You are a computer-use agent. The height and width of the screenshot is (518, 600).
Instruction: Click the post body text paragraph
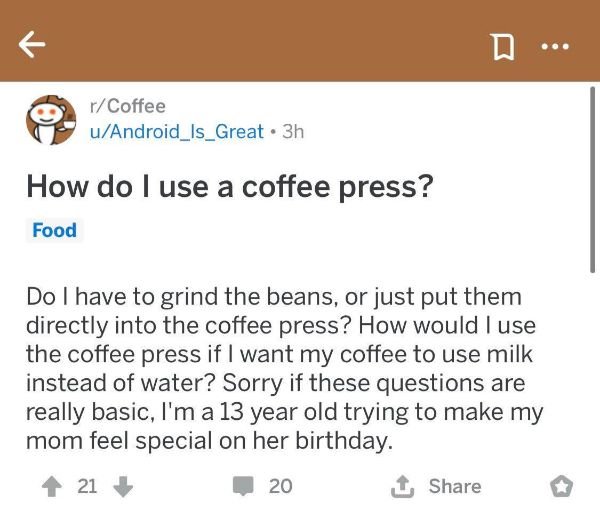tap(285, 369)
